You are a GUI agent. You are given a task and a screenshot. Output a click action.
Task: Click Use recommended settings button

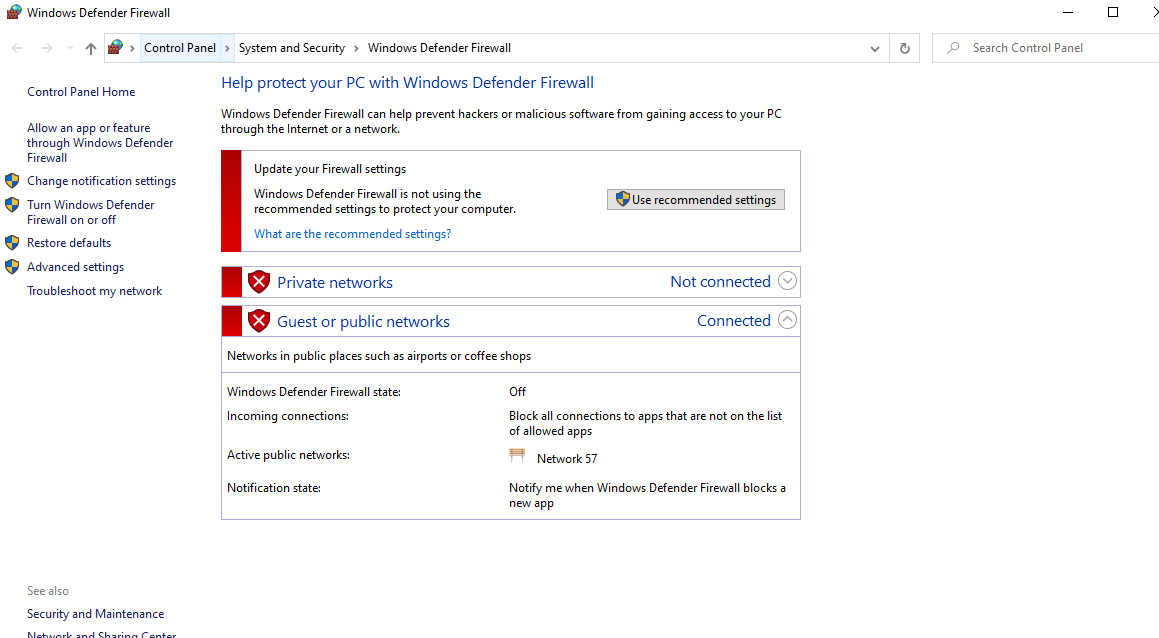696,200
